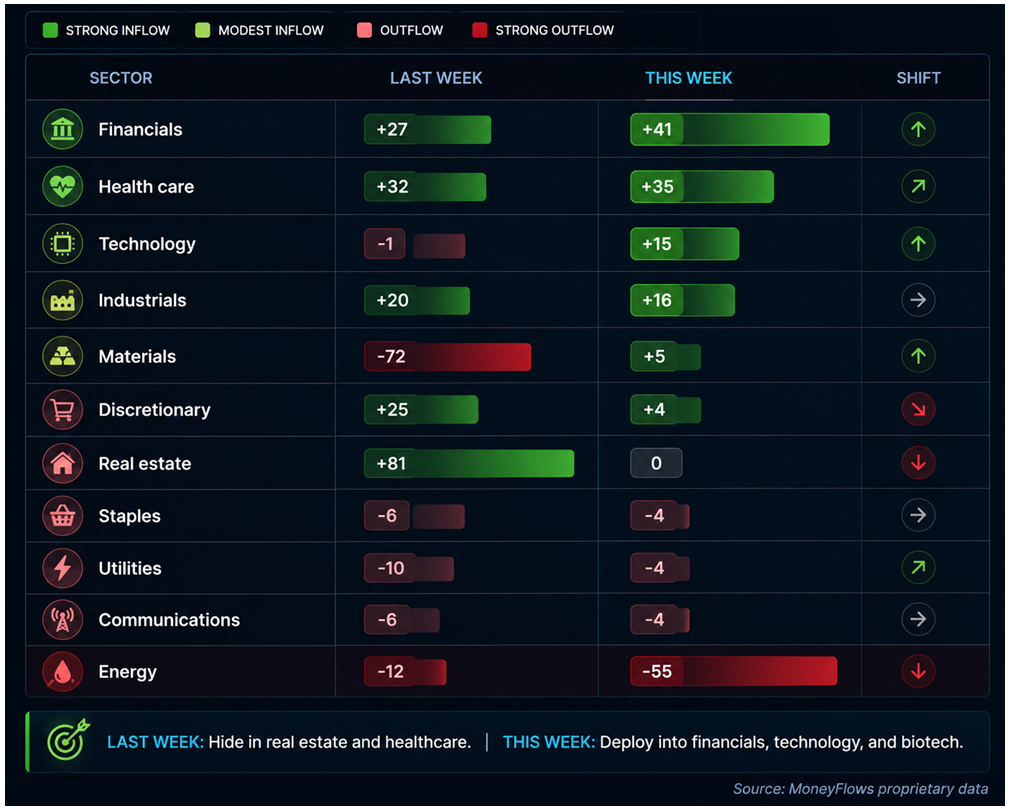Click Real estate red down-arrow shift icon

(x=918, y=463)
